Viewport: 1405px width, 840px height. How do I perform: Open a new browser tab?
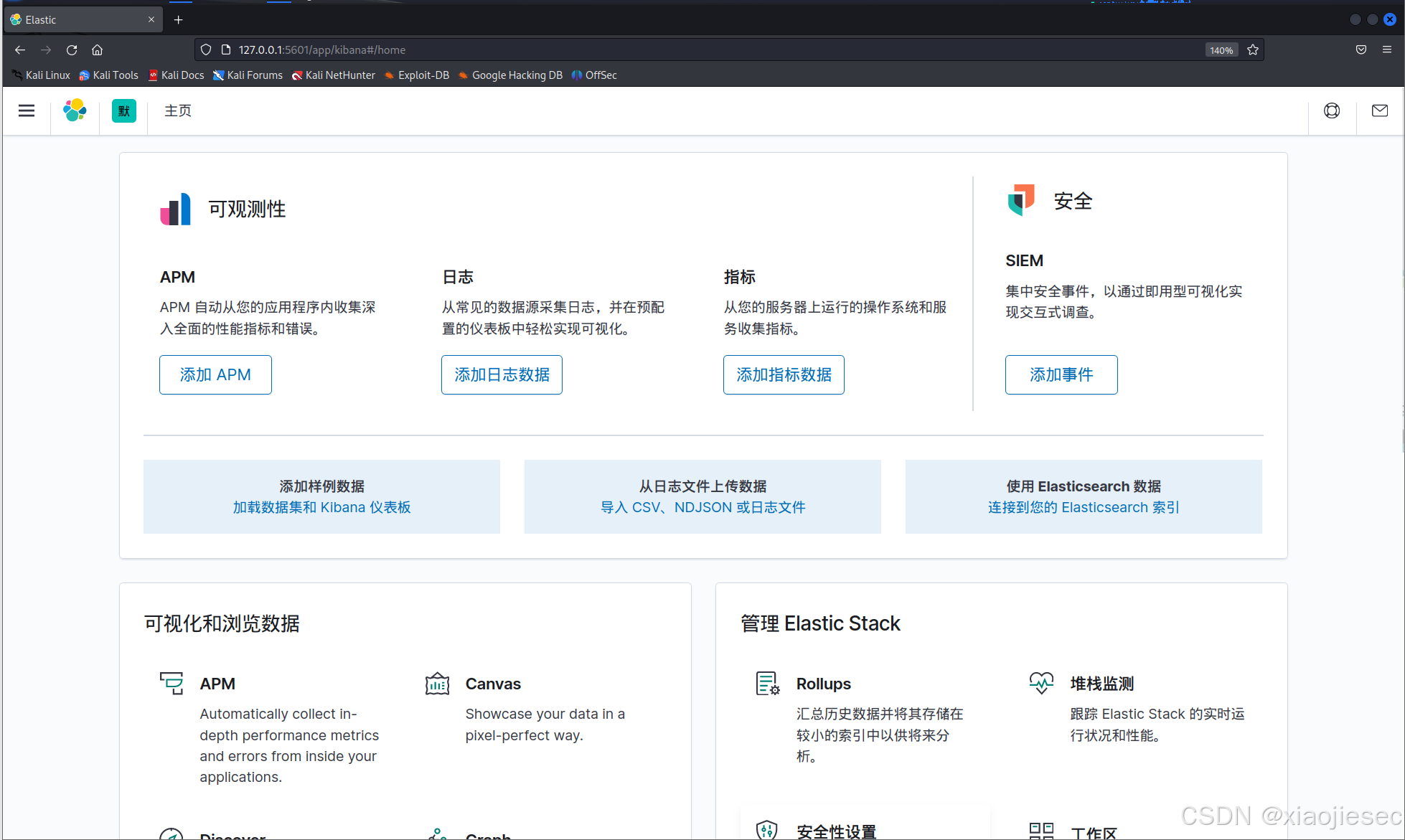click(x=179, y=19)
